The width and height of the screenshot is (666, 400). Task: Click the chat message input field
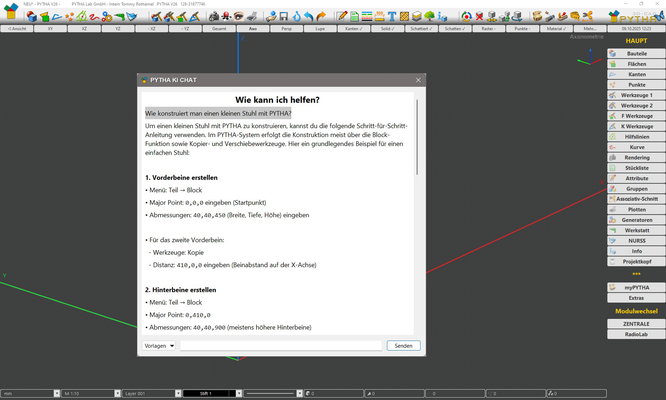[281, 346]
